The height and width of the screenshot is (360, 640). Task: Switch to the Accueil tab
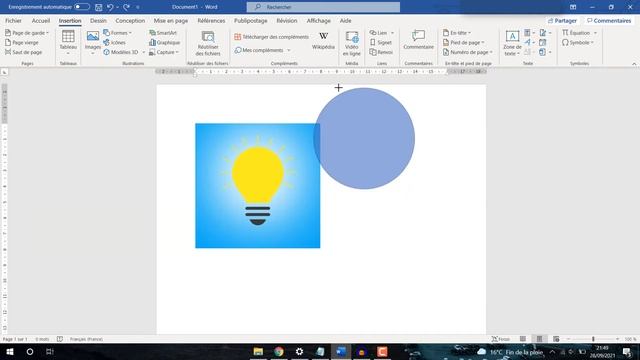pyautogui.click(x=41, y=20)
